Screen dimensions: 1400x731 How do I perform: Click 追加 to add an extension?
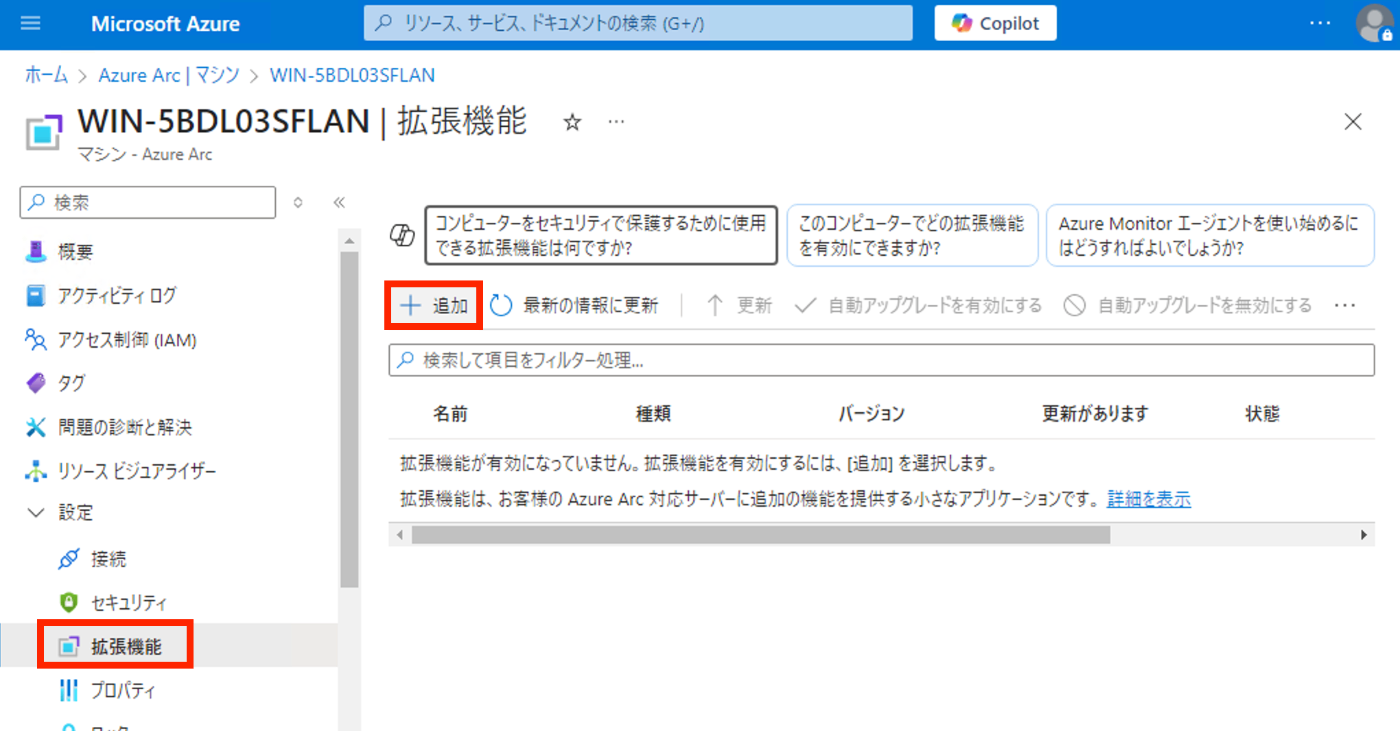pyautogui.click(x=435, y=306)
